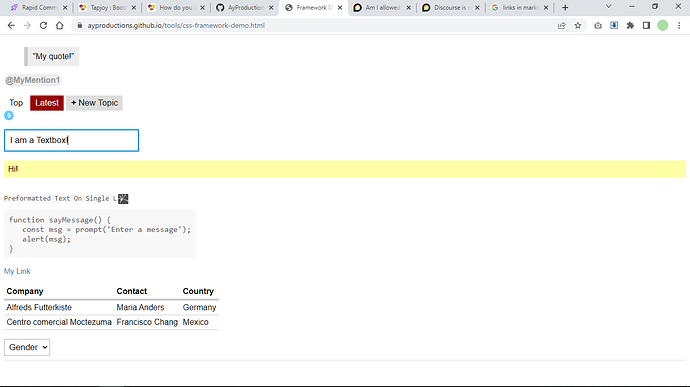Click the blue 9 notification badge
Viewport: 690px width, 387px height.
click(x=9, y=115)
